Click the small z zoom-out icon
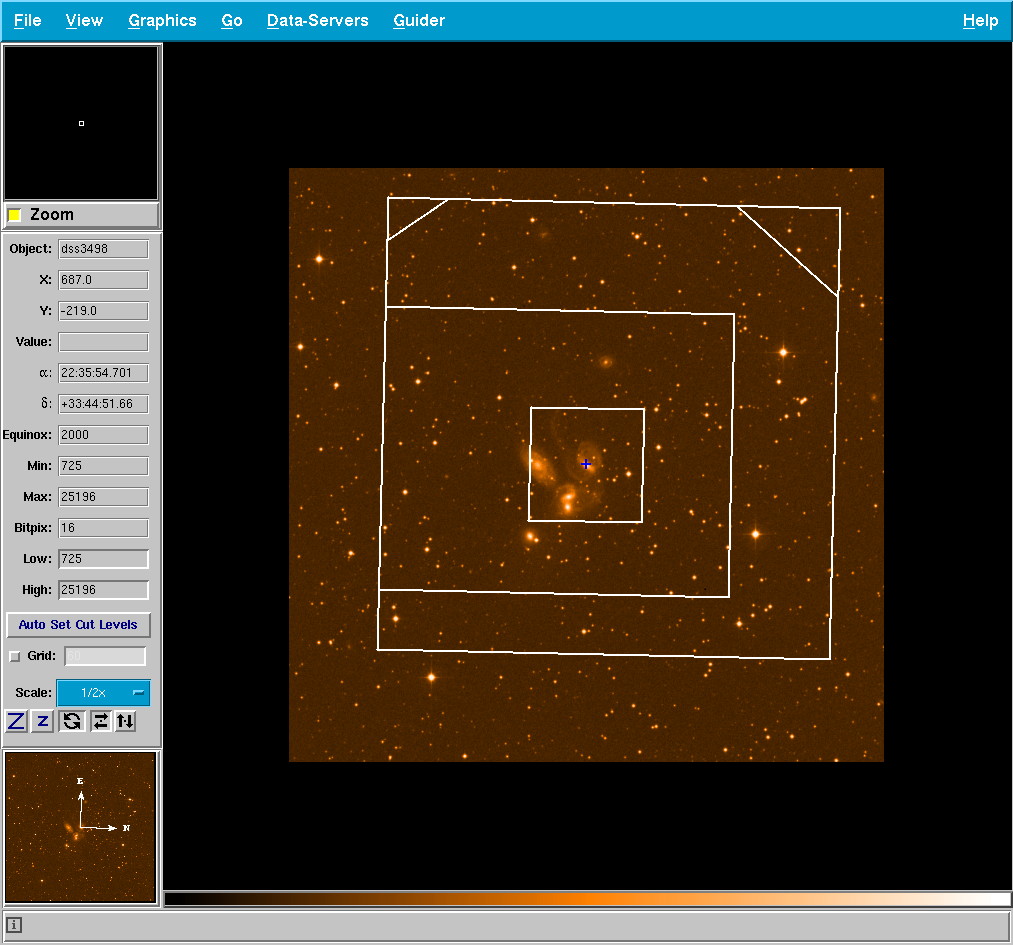 click(x=43, y=721)
